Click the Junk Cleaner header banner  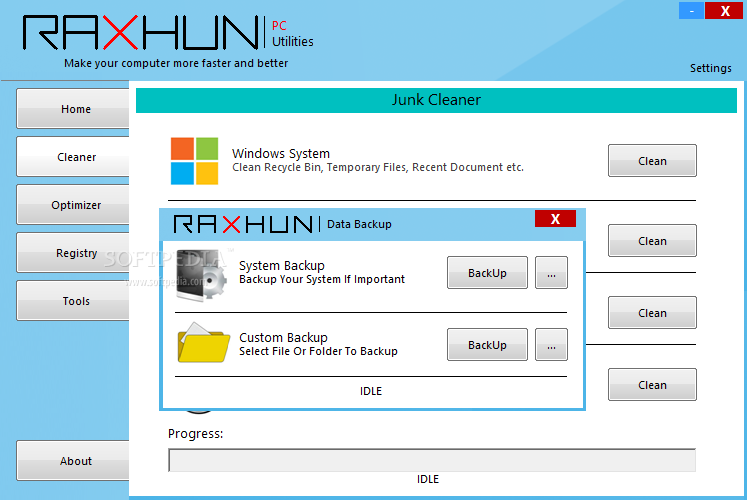point(436,100)
